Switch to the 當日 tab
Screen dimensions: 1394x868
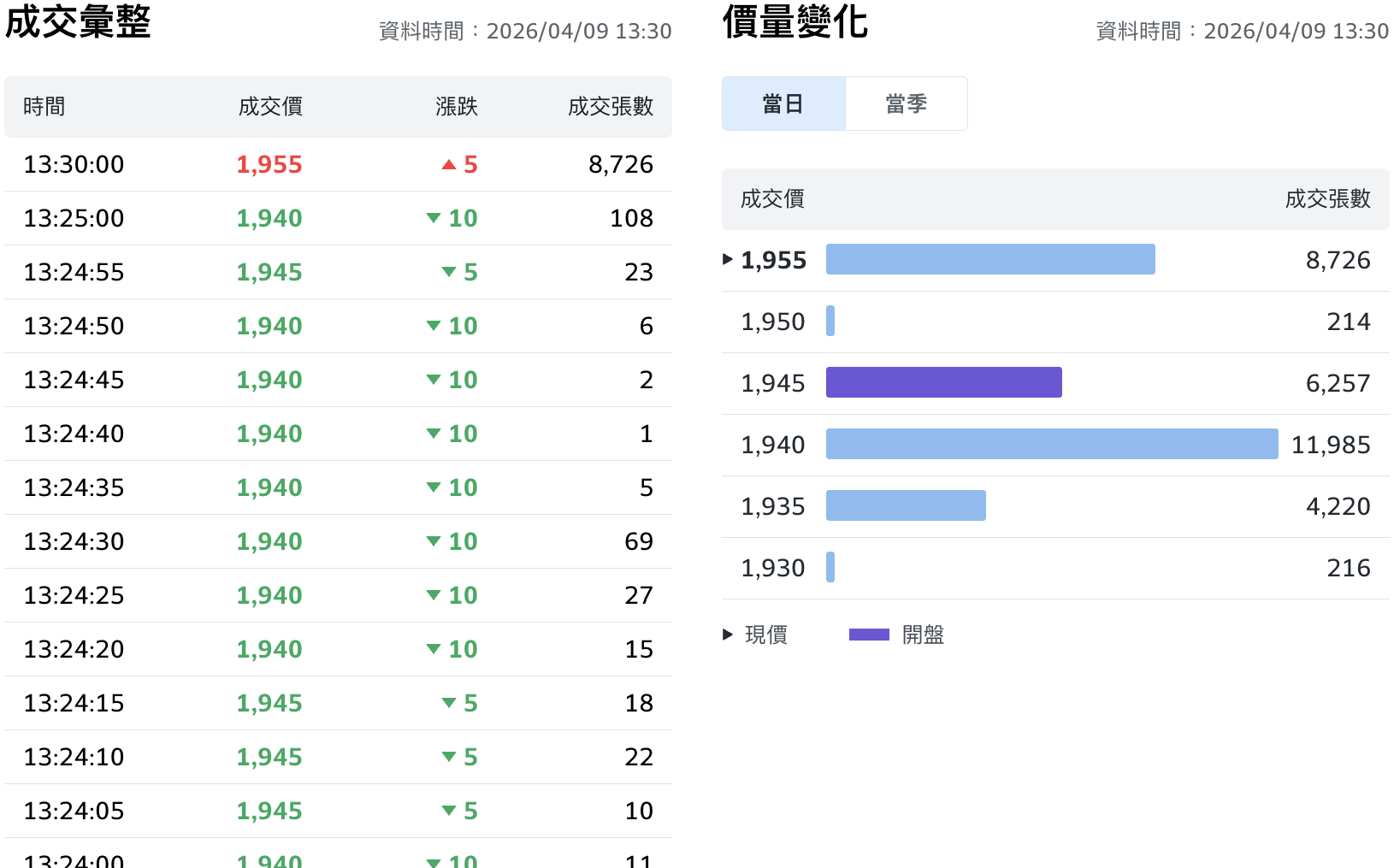(x=783, y=103)
